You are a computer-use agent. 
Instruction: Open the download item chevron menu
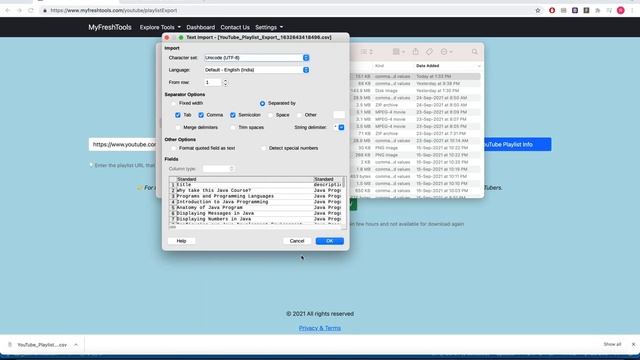pos(76,345)
